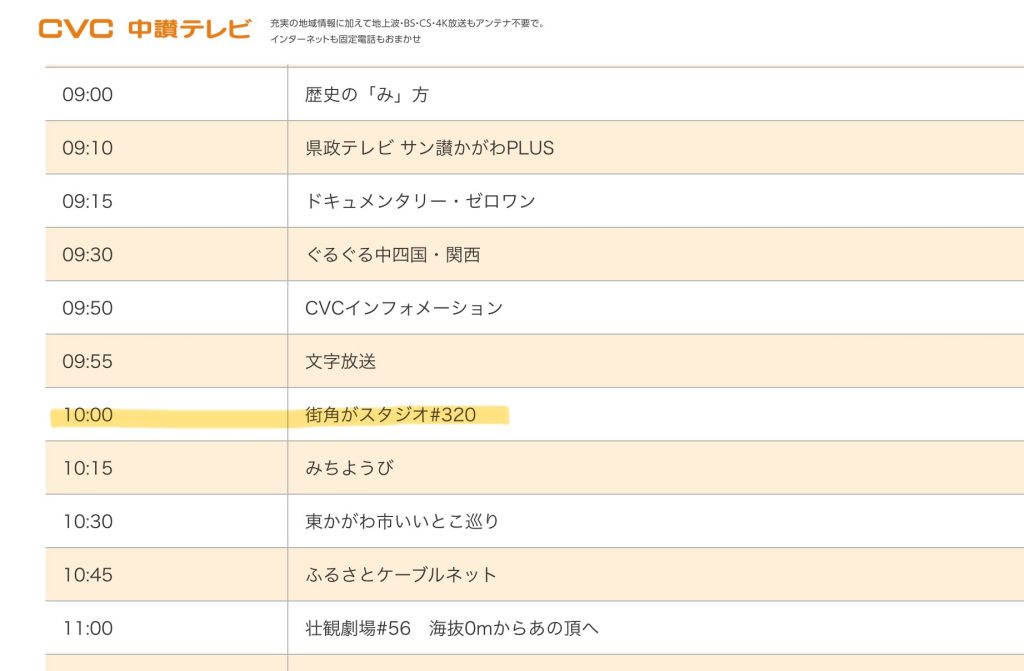Select ドキュメンタリー・ゼロワン program

pyautogui.click(x=420, y=201)
